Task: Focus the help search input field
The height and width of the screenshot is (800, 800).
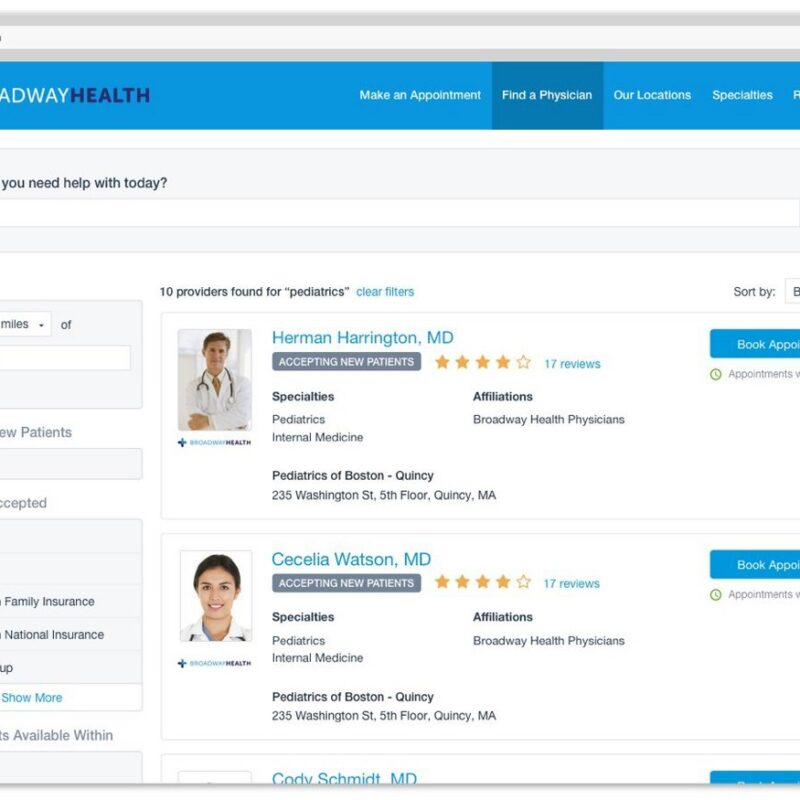Action: [400, 212]
